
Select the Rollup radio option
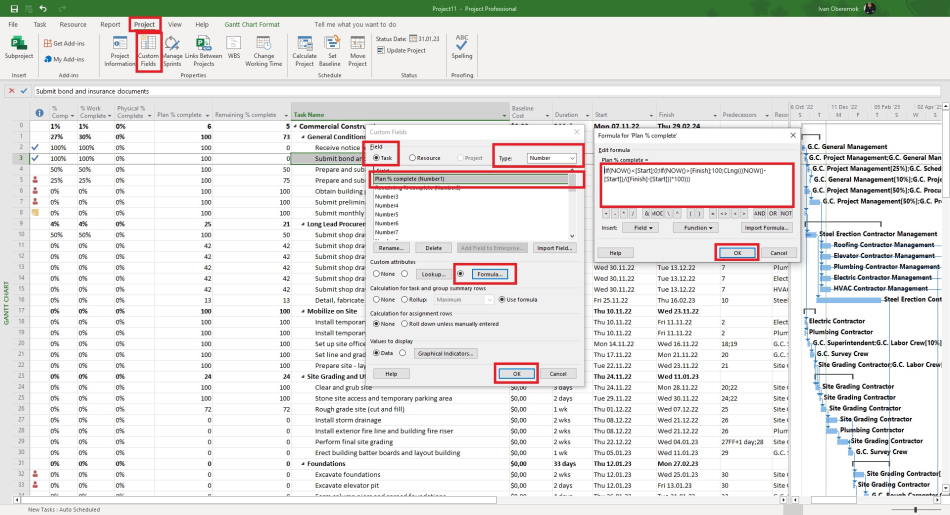pos(404,299)
